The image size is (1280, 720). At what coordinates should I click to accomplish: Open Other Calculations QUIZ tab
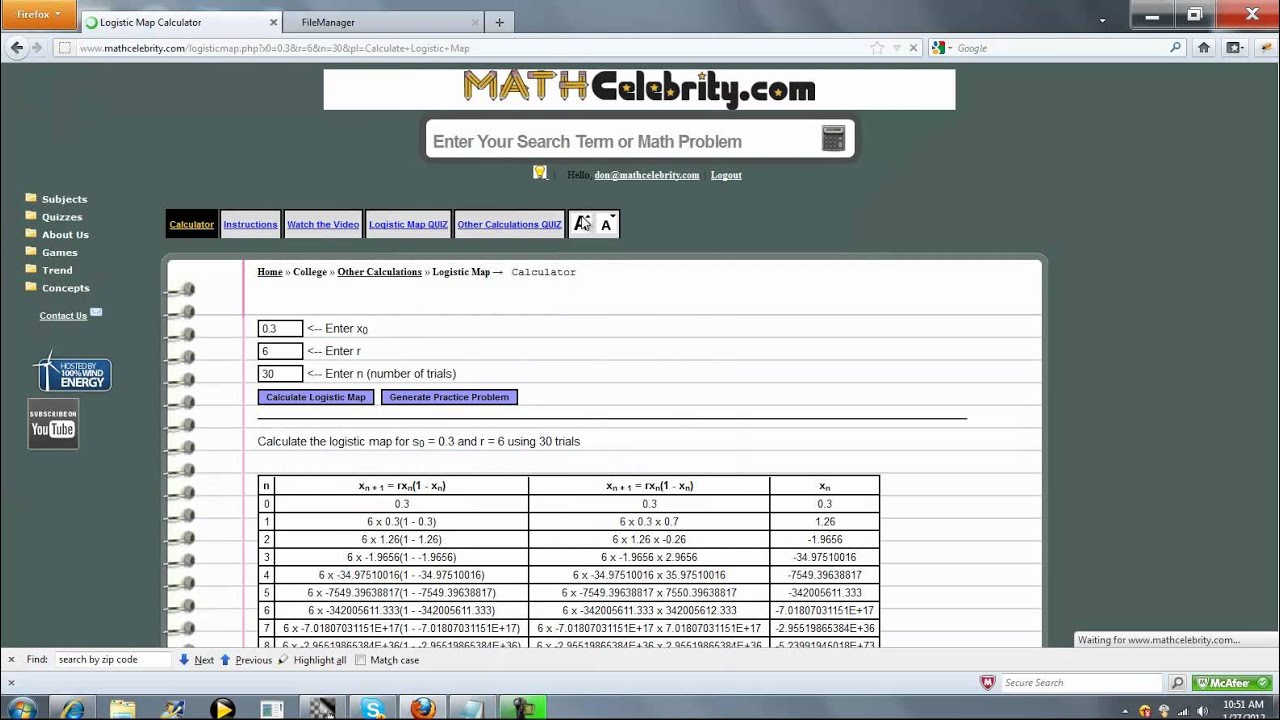tap(509, 224)
